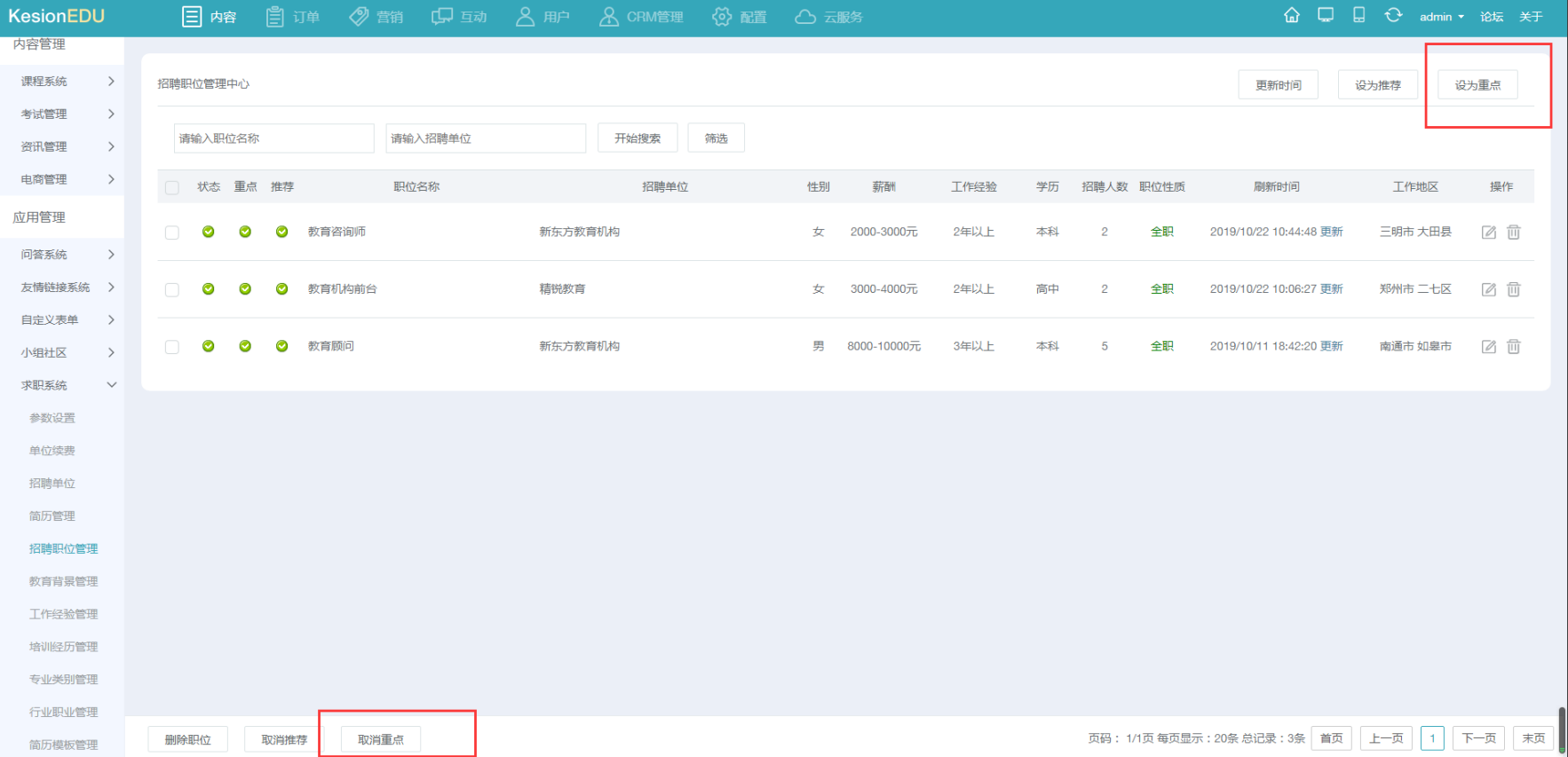
Task: Click the 设为重点 button
Action: tap(1477, 85)
